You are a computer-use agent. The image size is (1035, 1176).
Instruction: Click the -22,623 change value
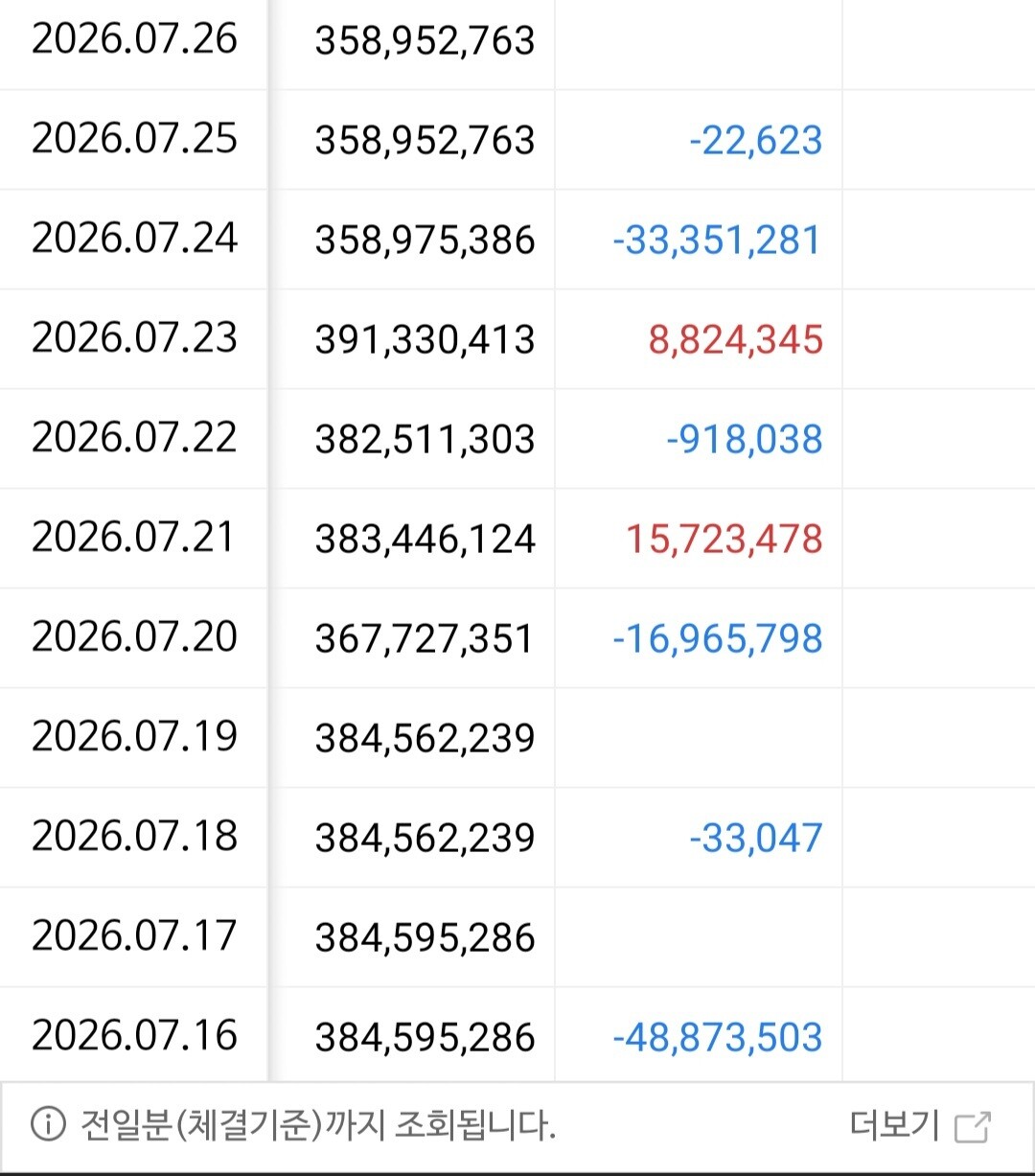coord(756,141)
